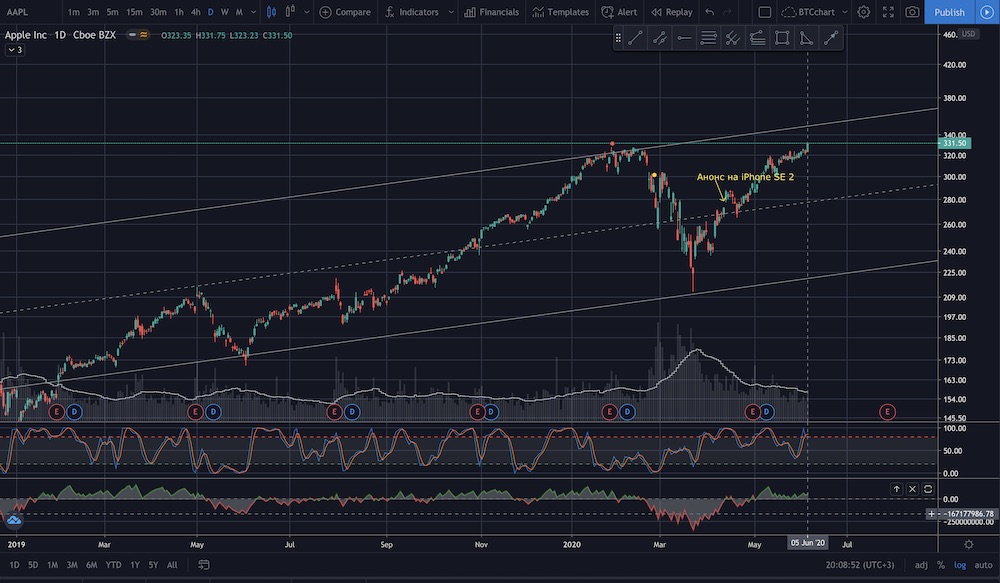Select the D daily timeframe
This screenshot has width=1000, height=583.
click(x=210, y=11)
